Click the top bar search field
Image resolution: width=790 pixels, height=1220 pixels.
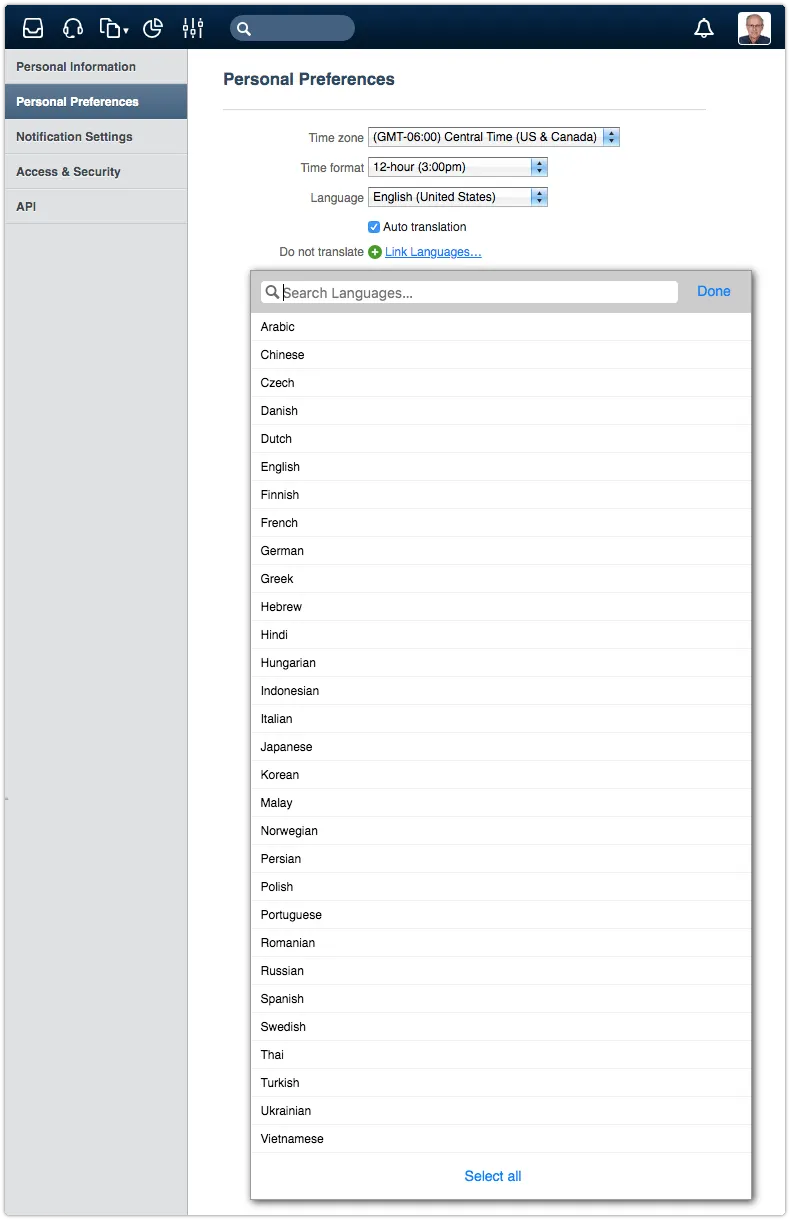pyautogui.click(x=292, y=28)
